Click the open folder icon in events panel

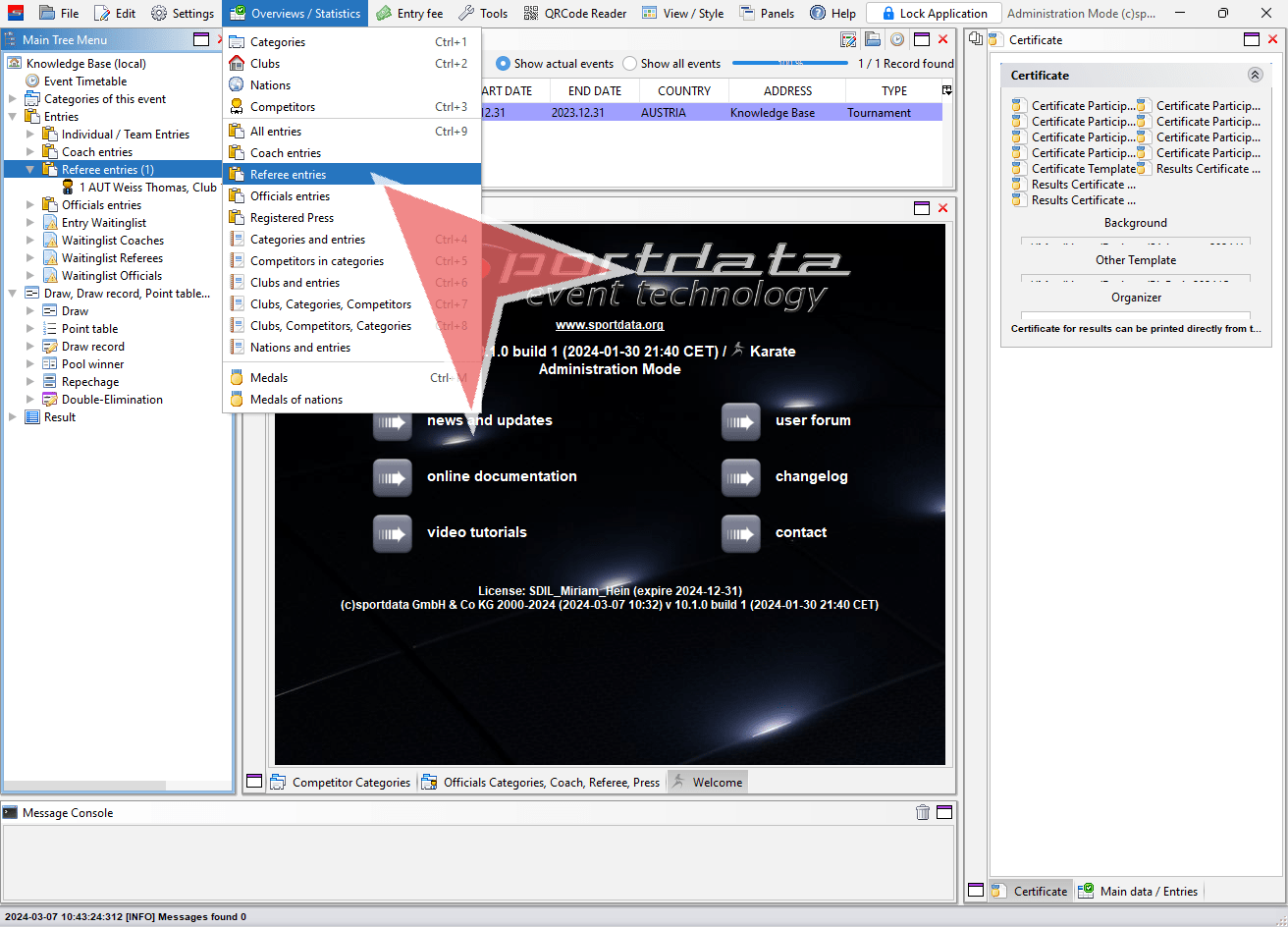click(x=873, y=40)
